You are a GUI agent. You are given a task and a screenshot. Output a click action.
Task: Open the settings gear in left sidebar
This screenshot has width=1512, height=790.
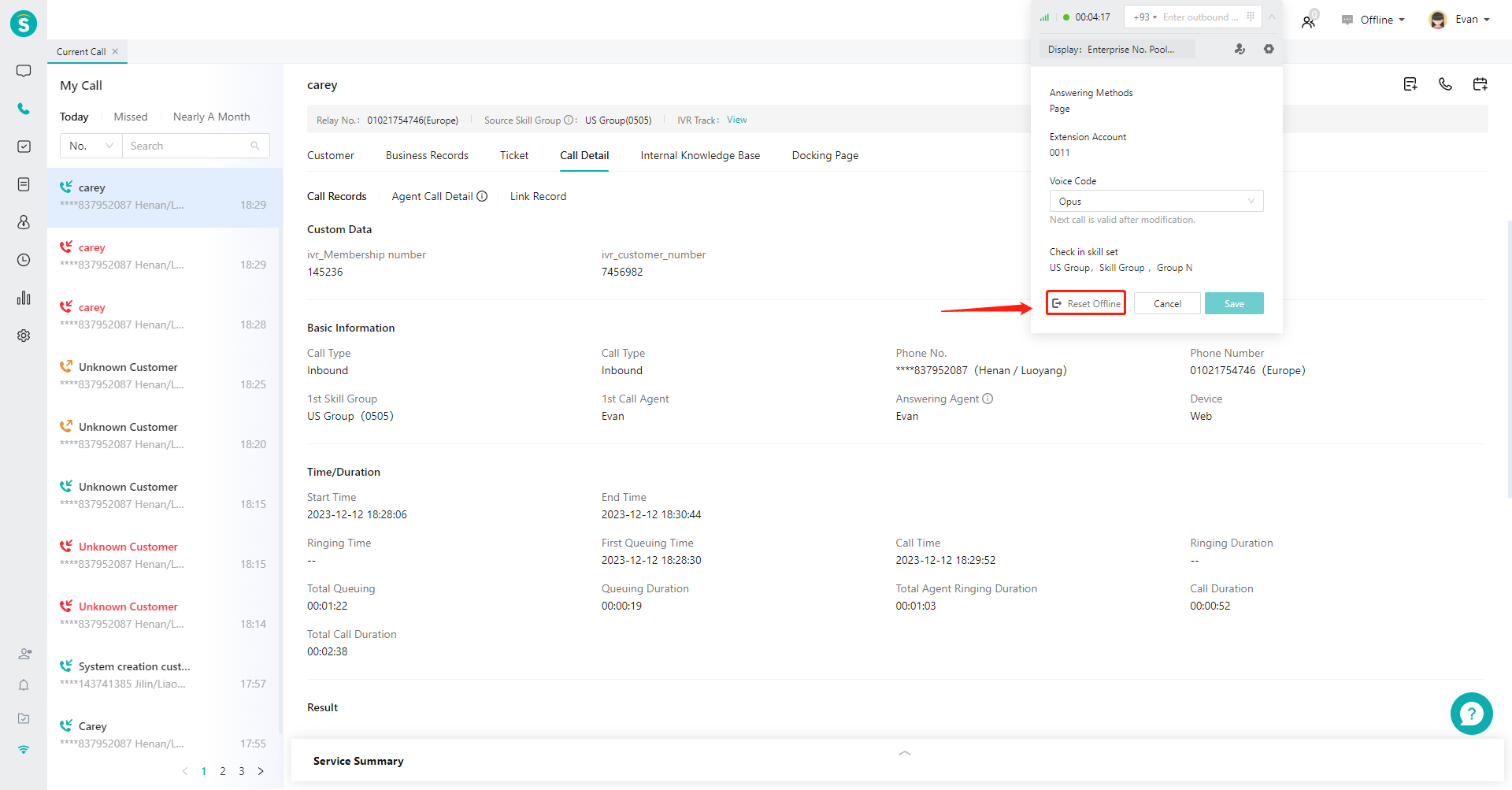24,336
